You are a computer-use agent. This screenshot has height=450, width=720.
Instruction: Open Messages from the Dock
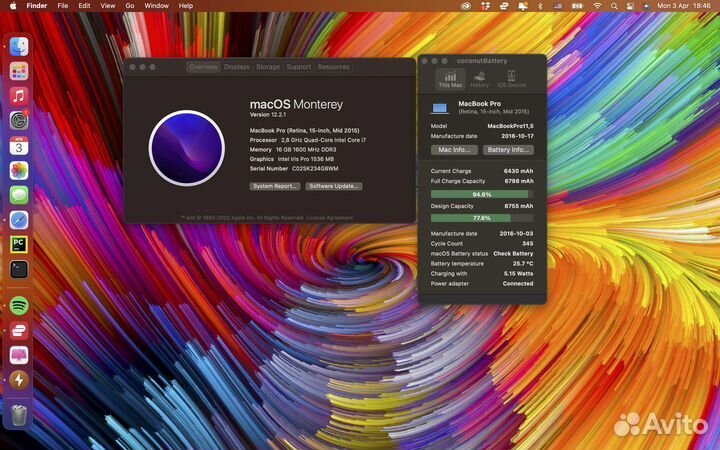click(x=19, y=195)
